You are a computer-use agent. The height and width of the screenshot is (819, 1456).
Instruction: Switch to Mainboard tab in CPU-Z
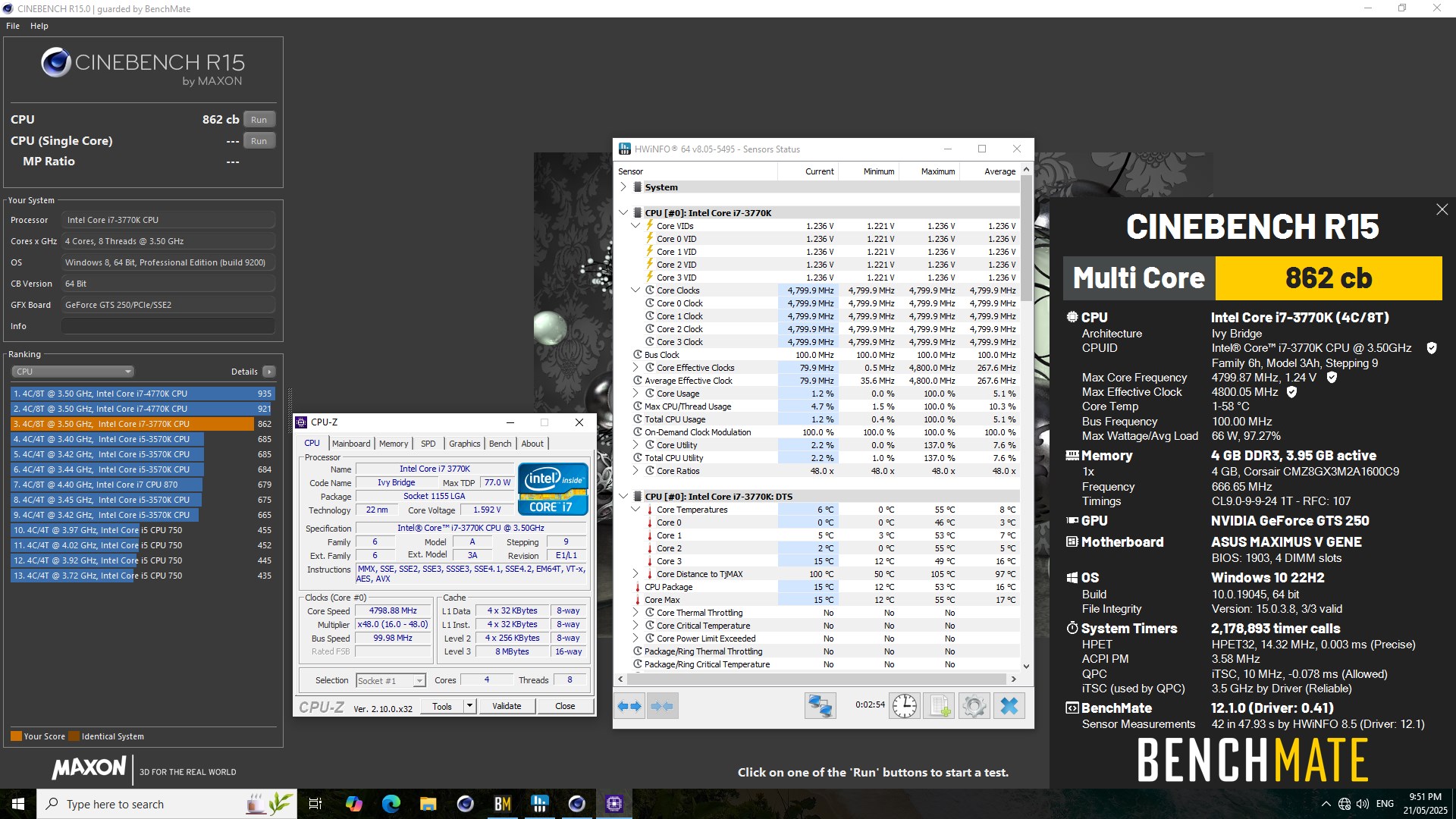point(351,444)
